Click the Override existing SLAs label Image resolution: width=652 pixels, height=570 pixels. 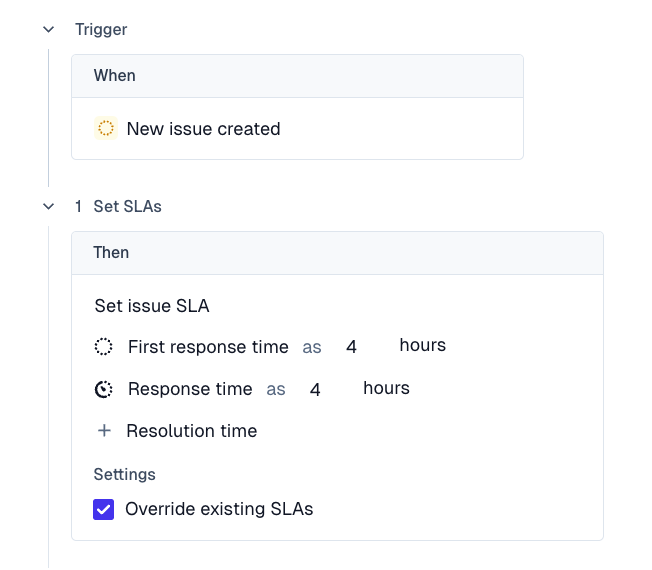pyautogui.click(x=219, y=509)
